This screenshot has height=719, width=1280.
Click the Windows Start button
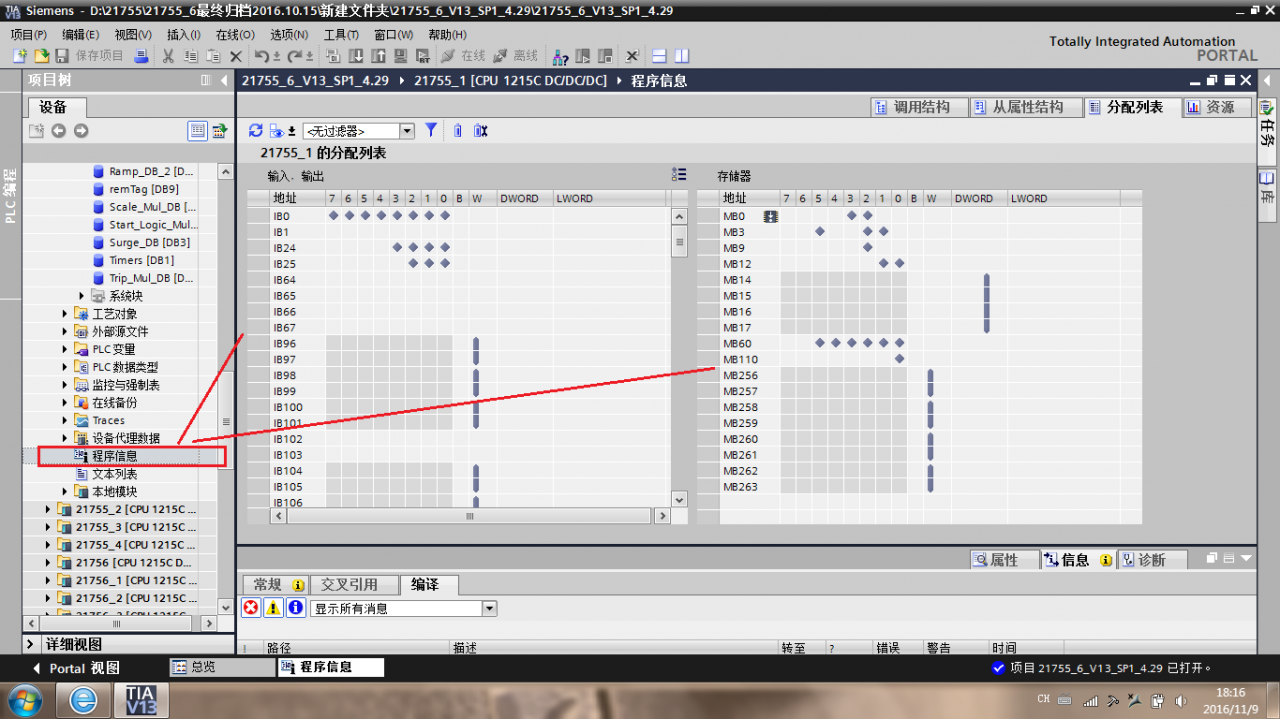pos(27,700)
